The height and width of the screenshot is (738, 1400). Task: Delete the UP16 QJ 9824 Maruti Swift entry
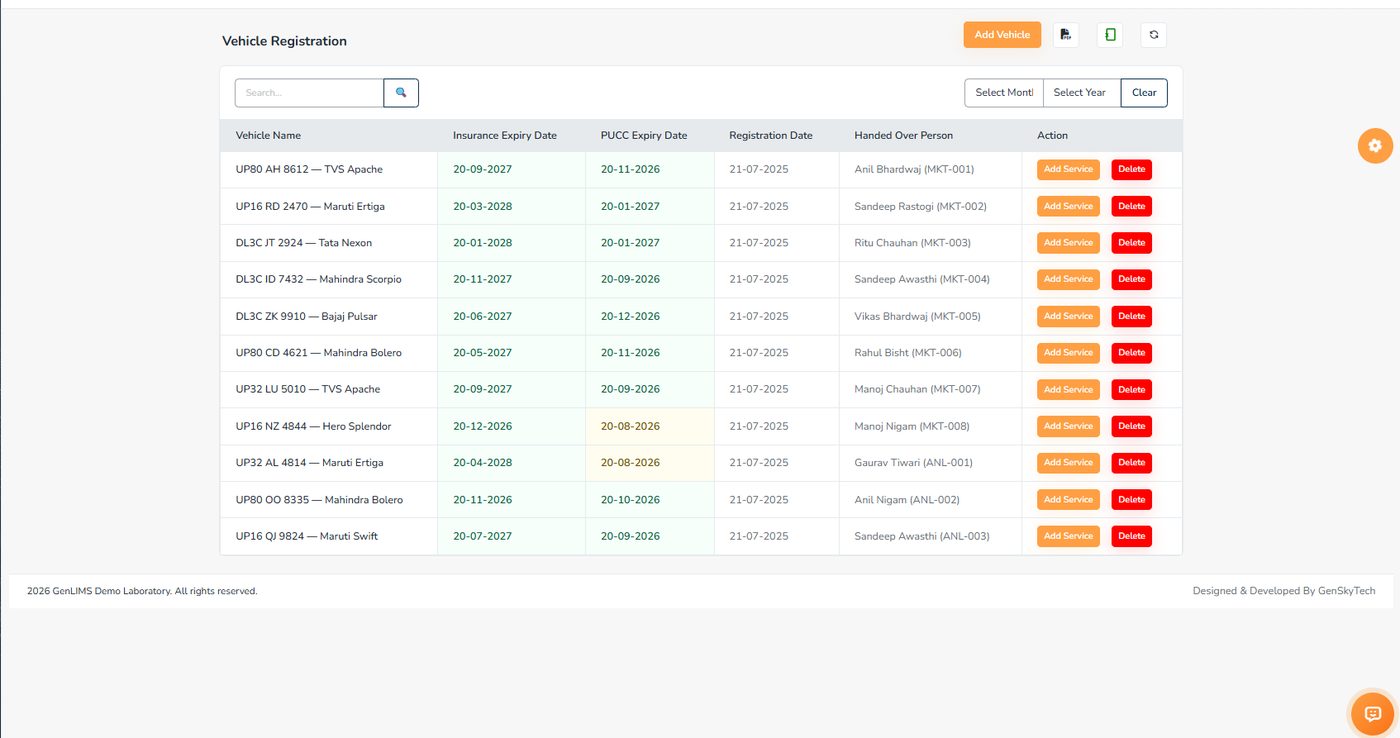pos(1132,536)
